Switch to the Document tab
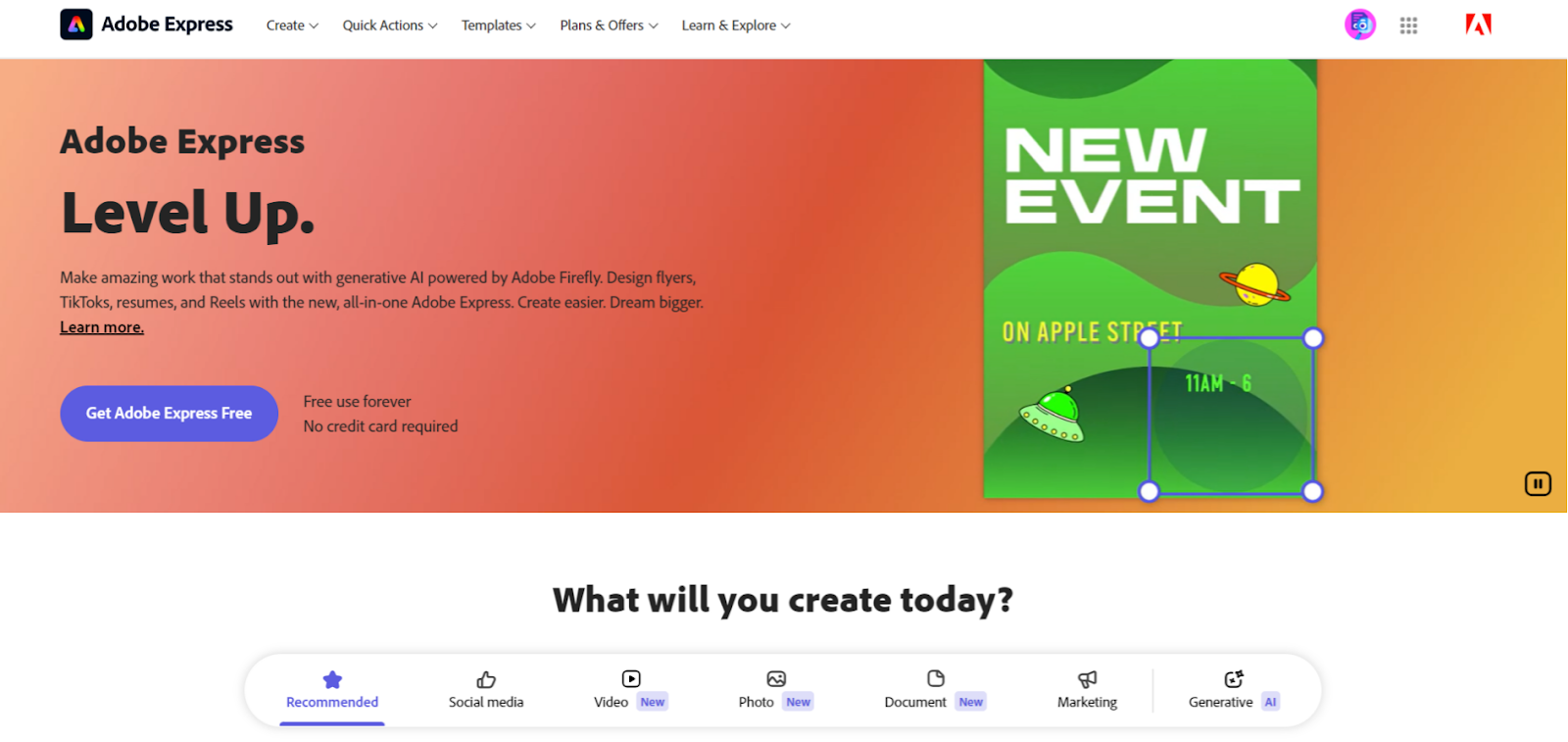1568x742 pixels. (935, 691)
